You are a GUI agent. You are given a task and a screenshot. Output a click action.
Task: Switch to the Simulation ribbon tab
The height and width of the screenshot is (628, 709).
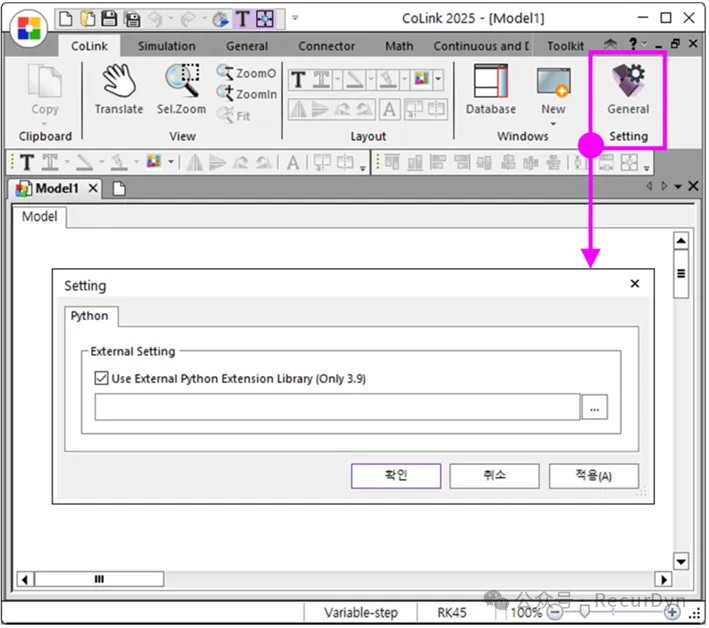coord(166,46)
